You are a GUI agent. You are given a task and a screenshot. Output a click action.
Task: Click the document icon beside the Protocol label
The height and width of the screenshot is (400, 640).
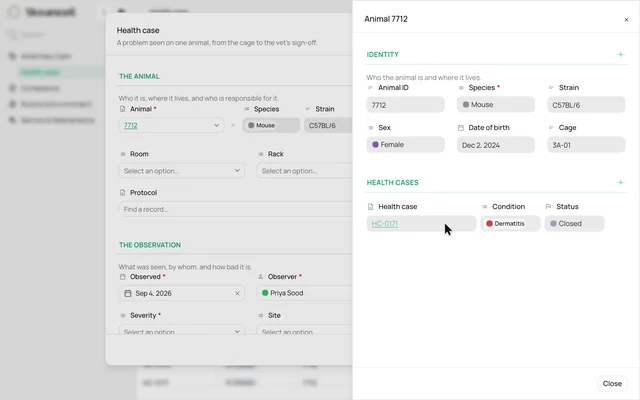[122, 193]
